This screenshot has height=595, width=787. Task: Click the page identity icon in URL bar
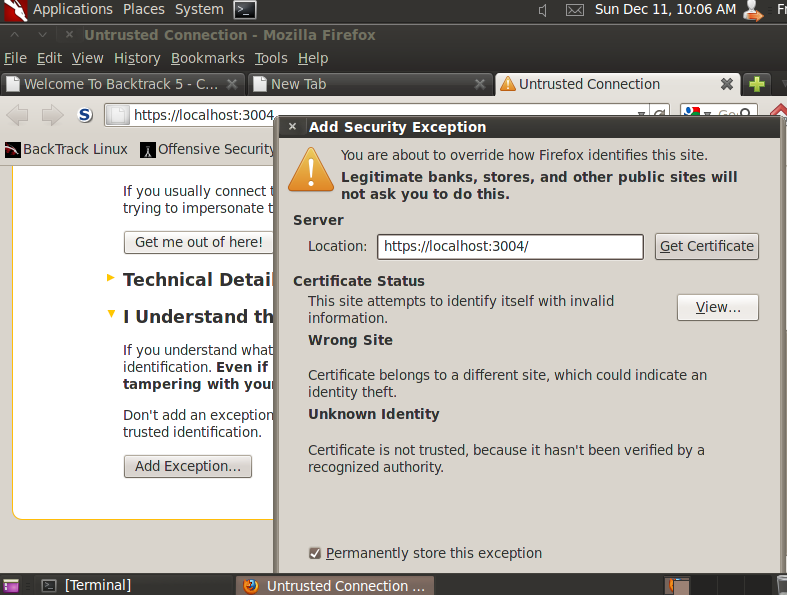pos(118,115)
